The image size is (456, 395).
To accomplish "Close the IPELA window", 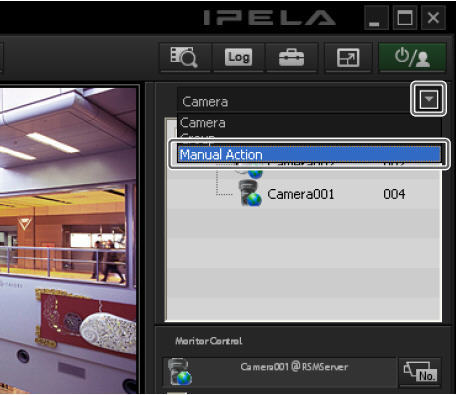I will pyautogui.click(x=433, y=18).
